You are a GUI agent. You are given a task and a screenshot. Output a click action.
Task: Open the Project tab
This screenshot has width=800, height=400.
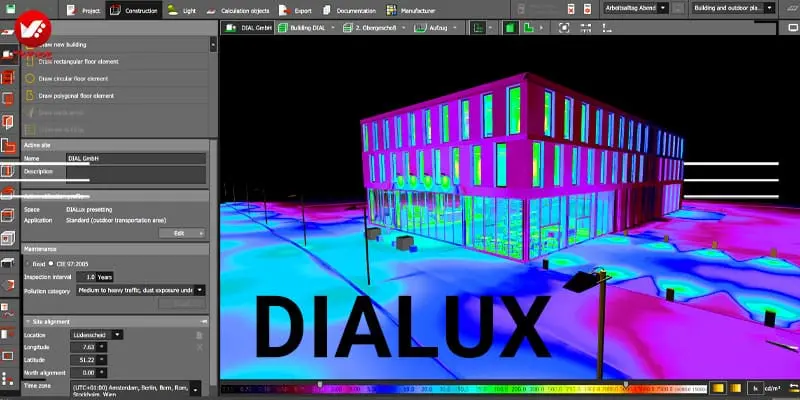click(83, 10)
